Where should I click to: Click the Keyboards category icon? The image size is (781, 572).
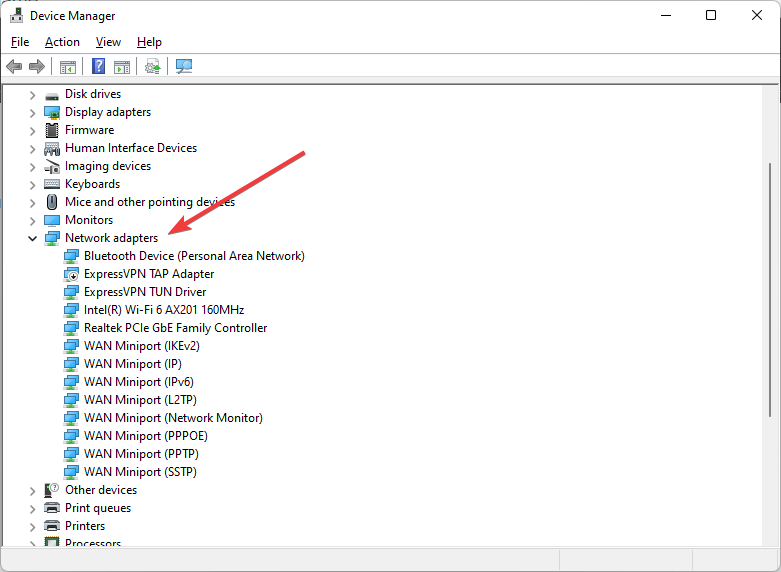[x=52, y=184]
